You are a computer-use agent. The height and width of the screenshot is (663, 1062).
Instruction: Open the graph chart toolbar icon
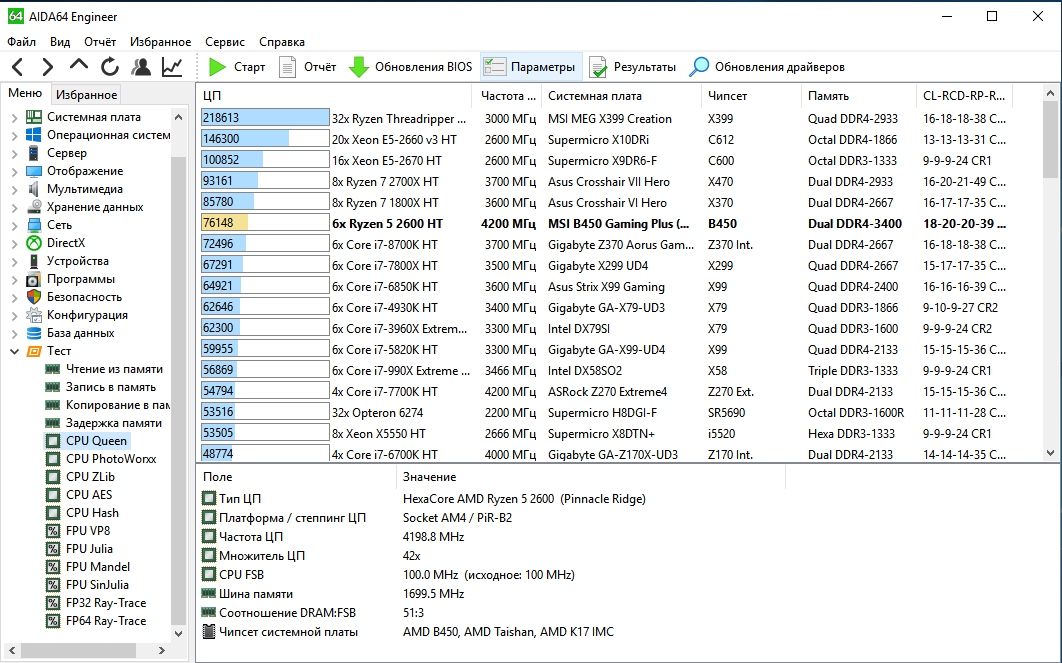tap(172, 66)
